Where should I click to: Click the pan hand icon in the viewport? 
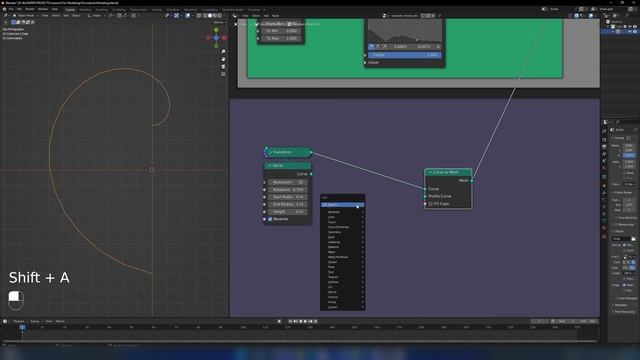click(223, 59)
